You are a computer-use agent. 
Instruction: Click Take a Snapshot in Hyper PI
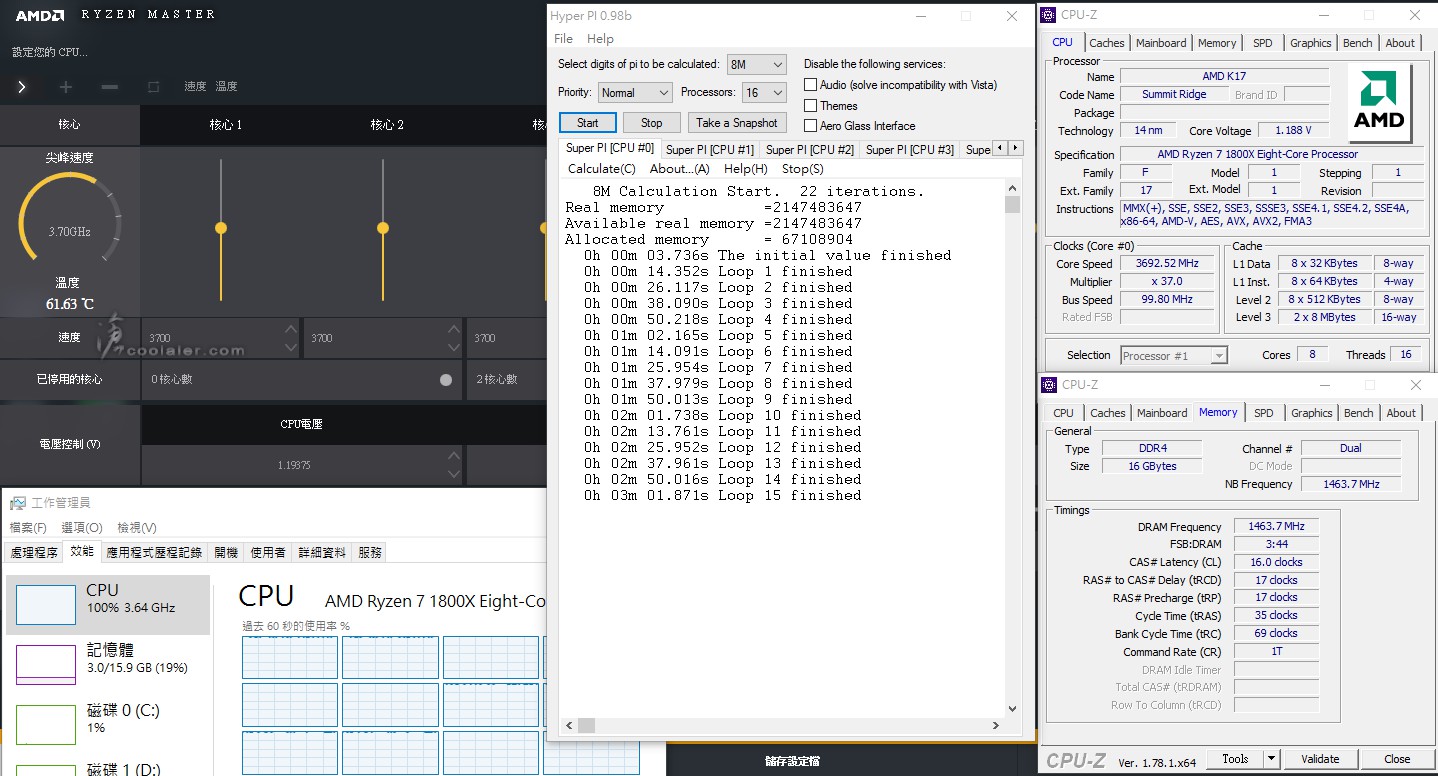737,123
